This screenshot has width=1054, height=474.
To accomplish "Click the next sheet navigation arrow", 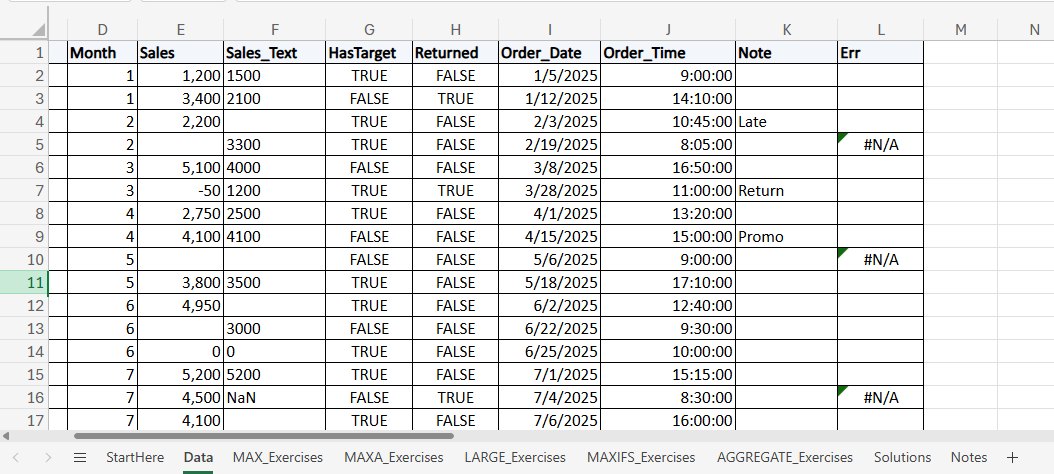I will (47, 457).
